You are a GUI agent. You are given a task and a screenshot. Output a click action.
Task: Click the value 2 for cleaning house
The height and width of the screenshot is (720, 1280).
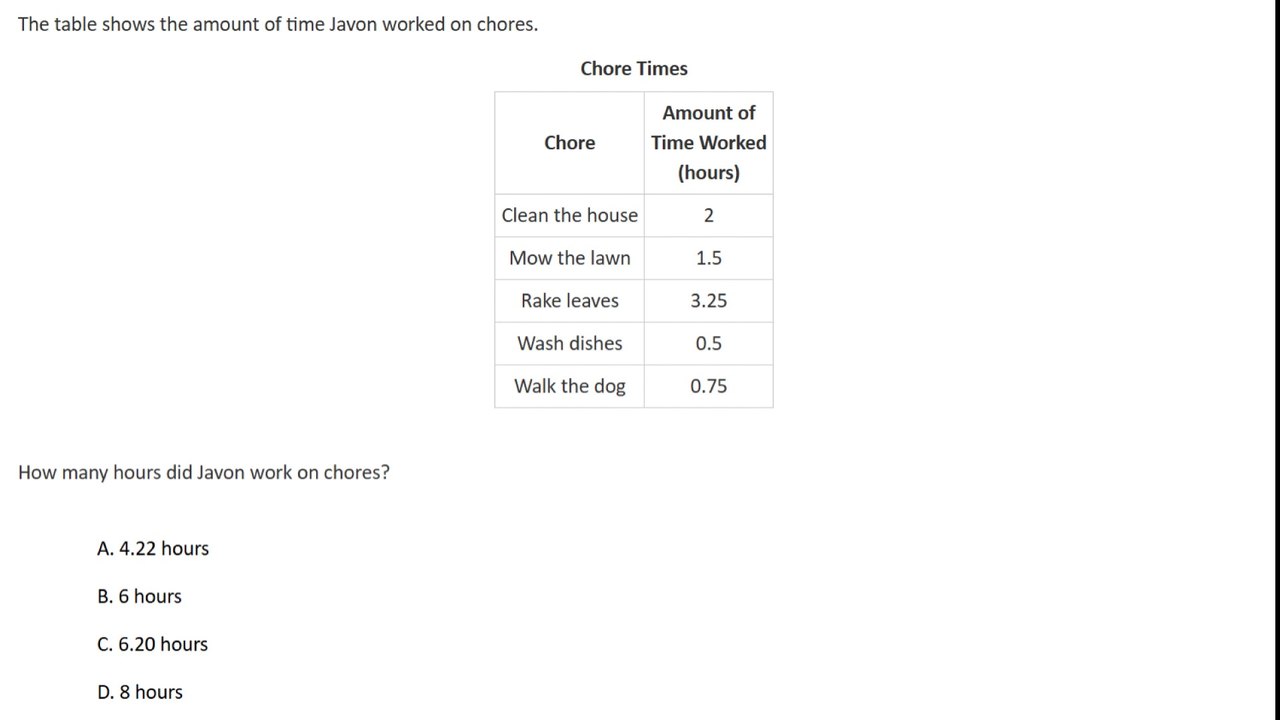coord(708,215)
